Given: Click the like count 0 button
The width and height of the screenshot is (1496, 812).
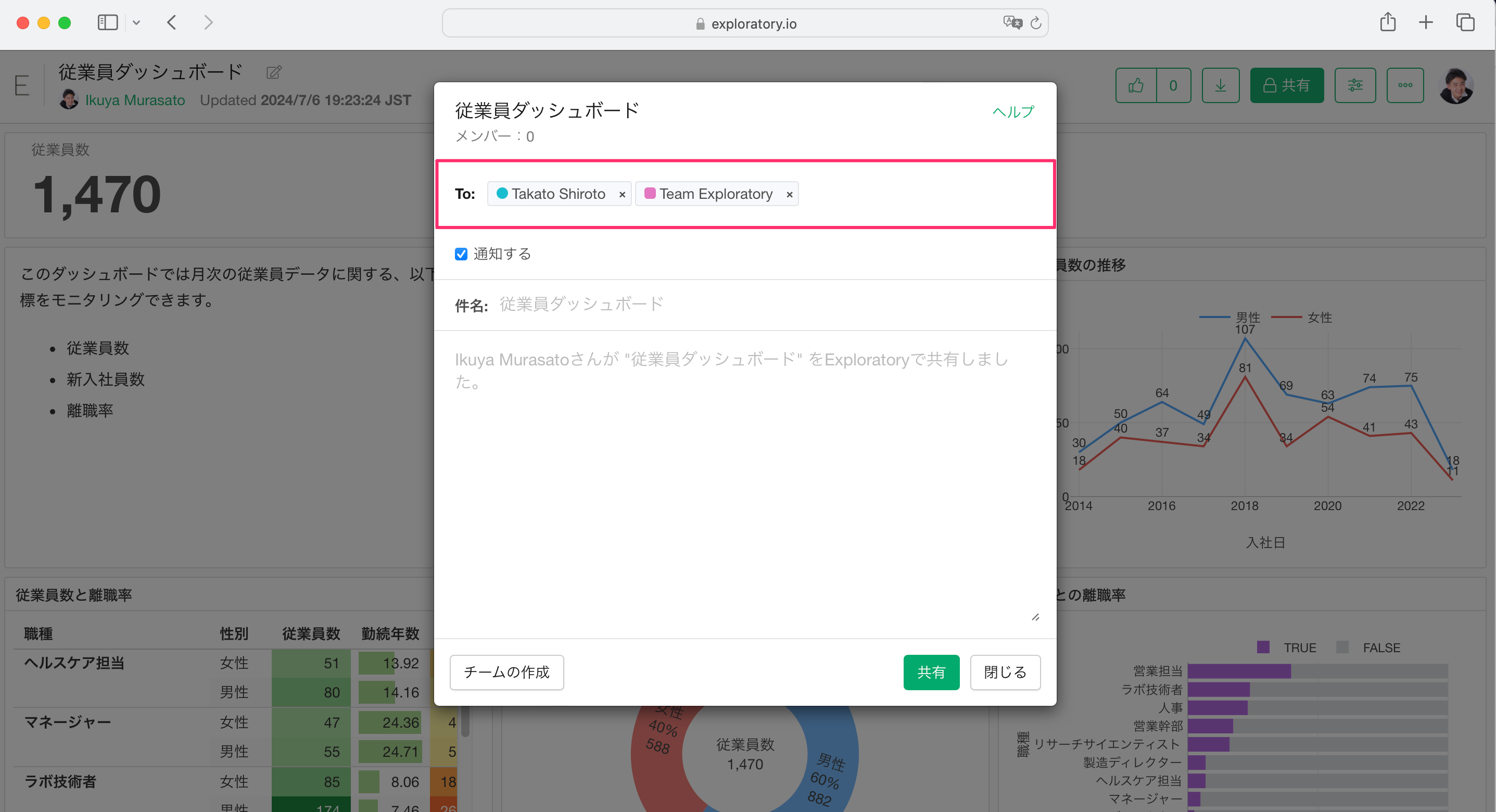Looking at the screenshot, I should click(x=1173, y=85).
